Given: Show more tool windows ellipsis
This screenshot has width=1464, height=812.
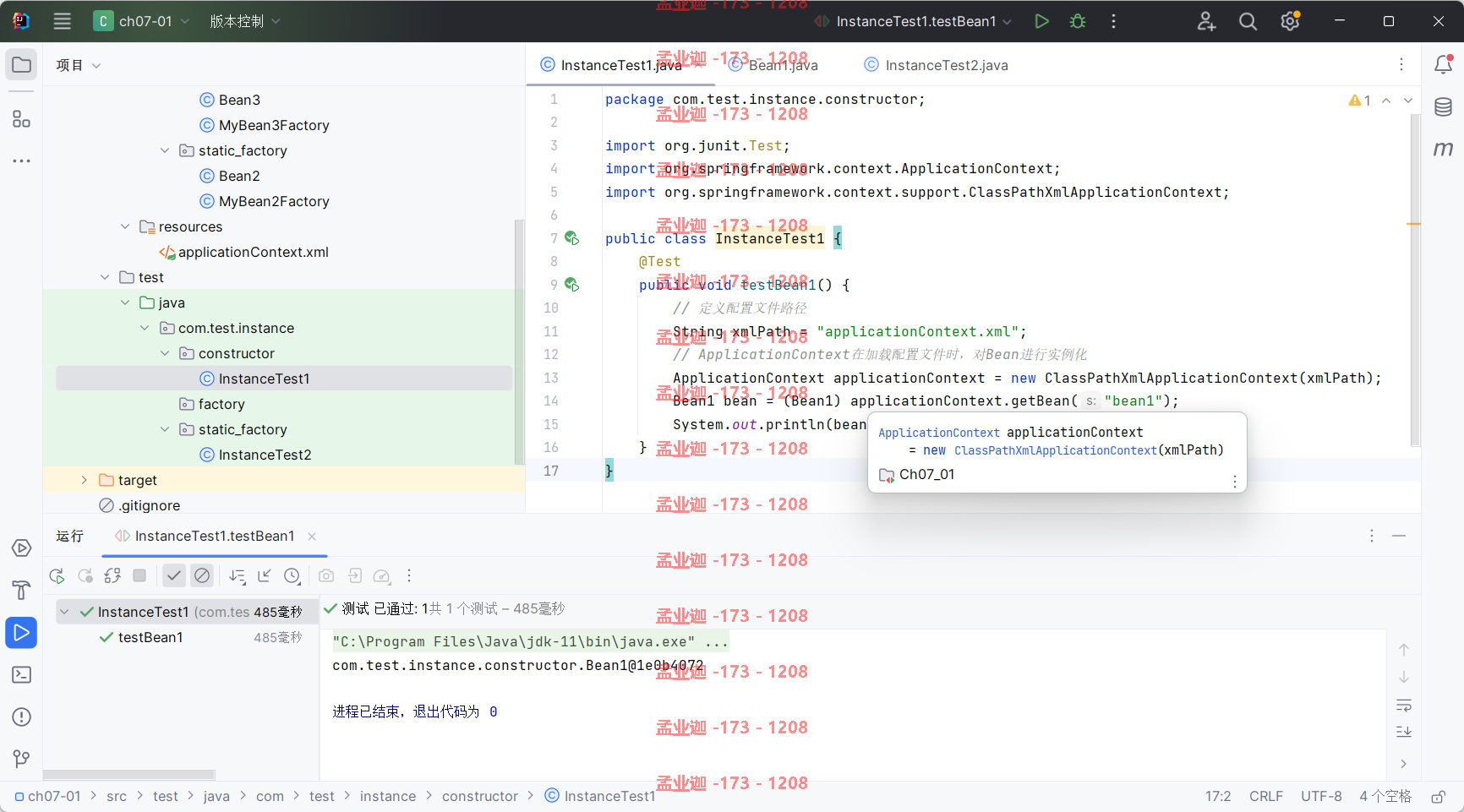Looking at the screenshot, I should tap(21, 161).
